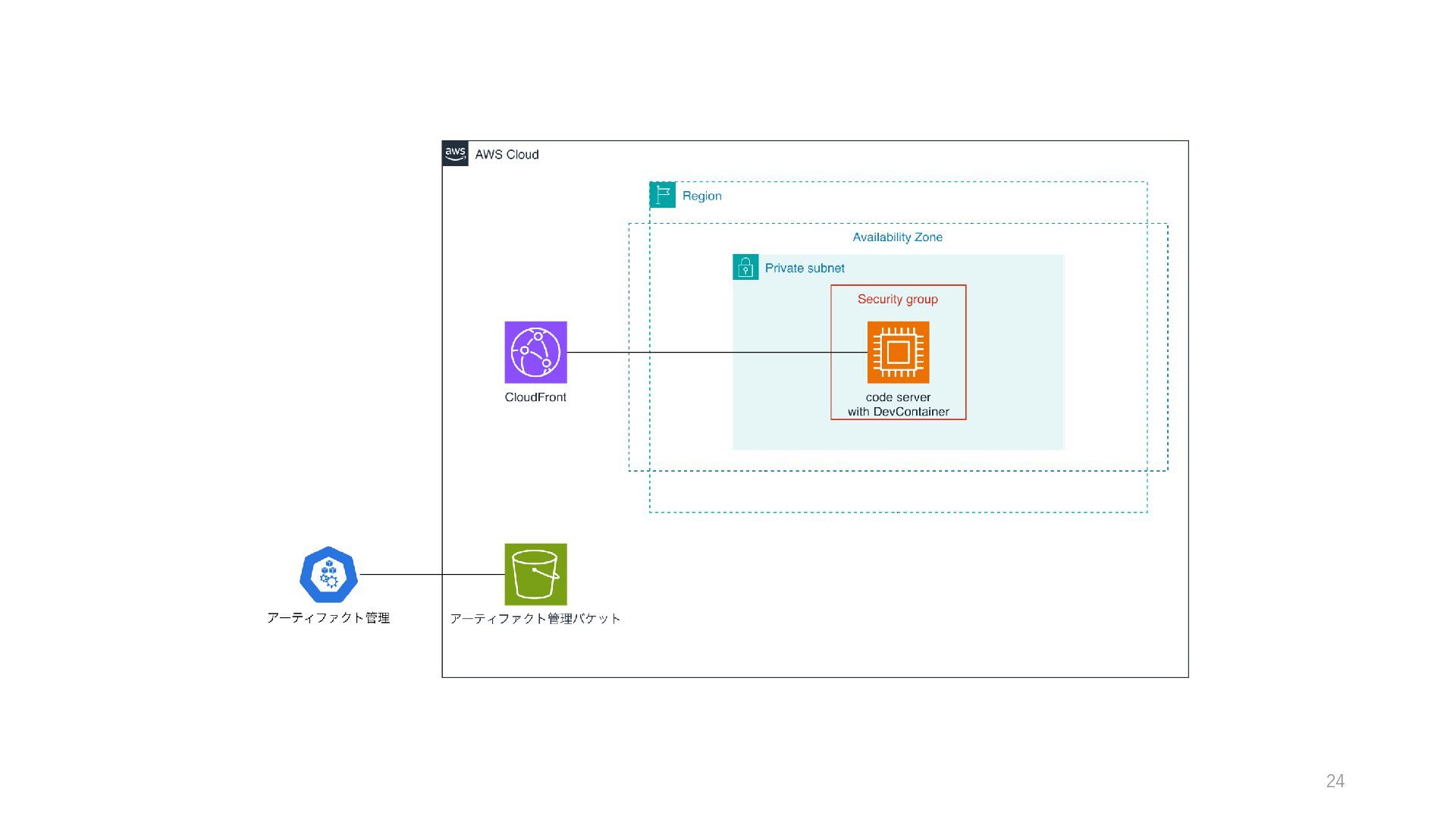Select the orange EC2 code server icon
Screen dimensions: 1456x819
tap(898, 352)
